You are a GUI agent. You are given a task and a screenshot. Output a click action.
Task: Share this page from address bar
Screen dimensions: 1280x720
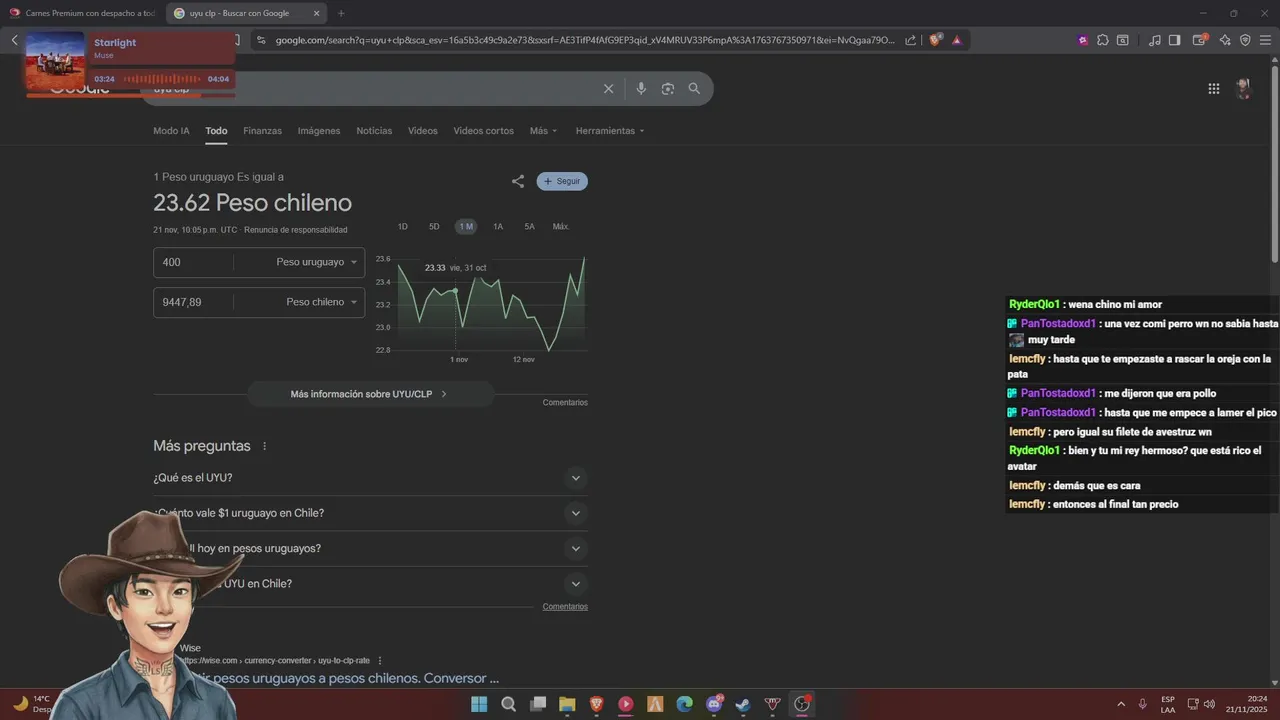point(910,40)
